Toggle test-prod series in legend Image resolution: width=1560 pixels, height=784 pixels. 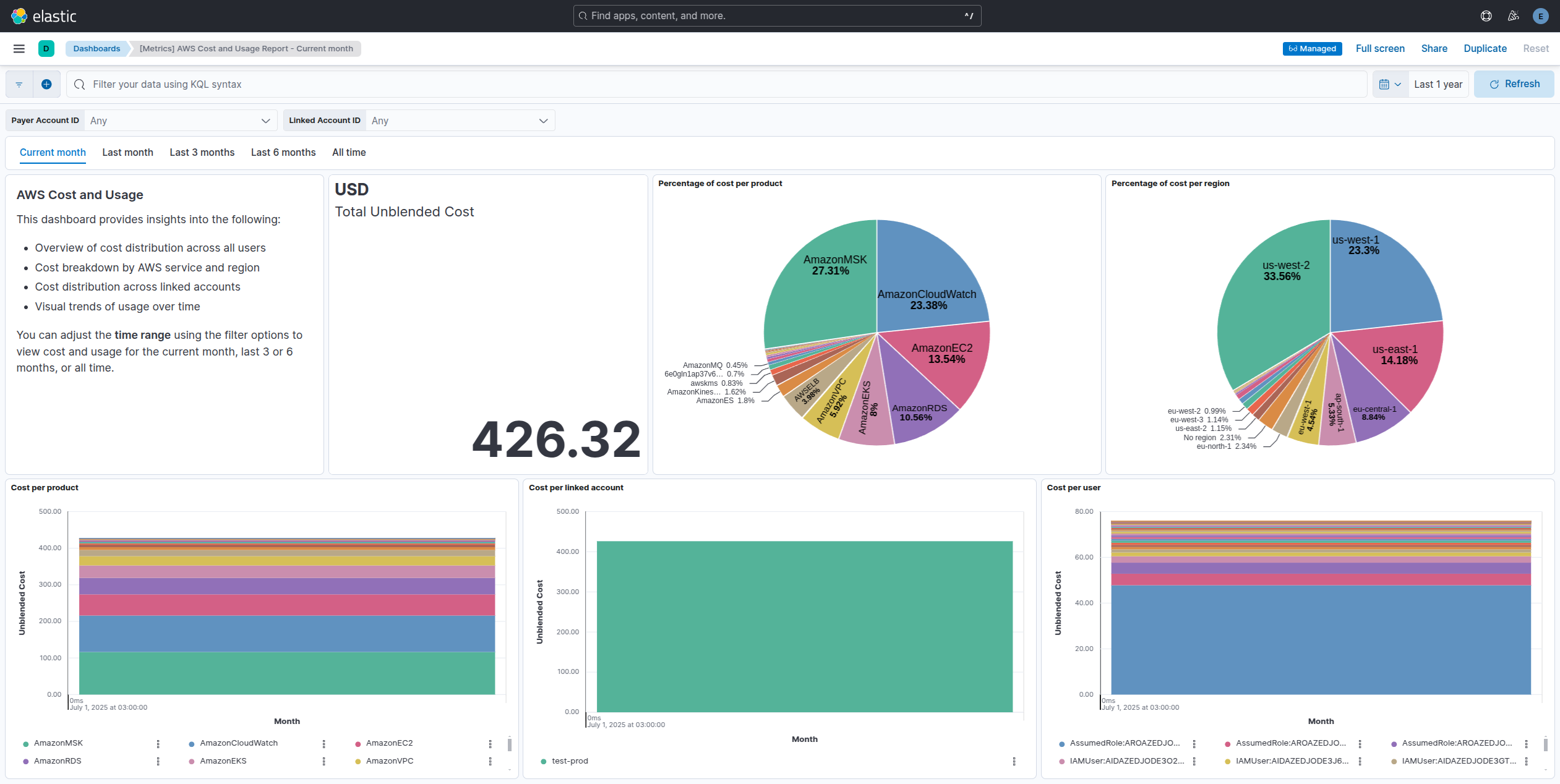click(570, 761)
